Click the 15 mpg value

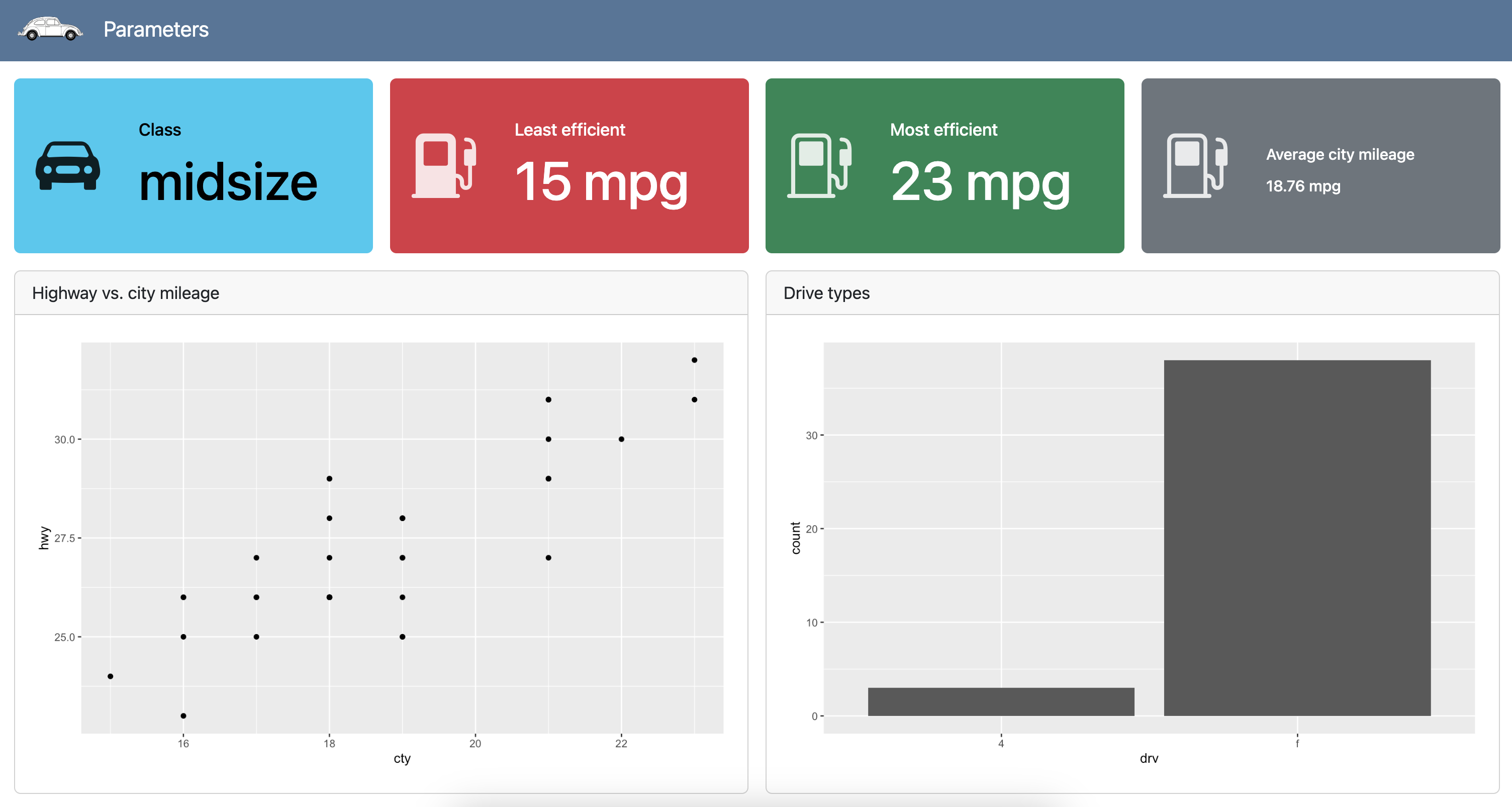click(601, 182)
